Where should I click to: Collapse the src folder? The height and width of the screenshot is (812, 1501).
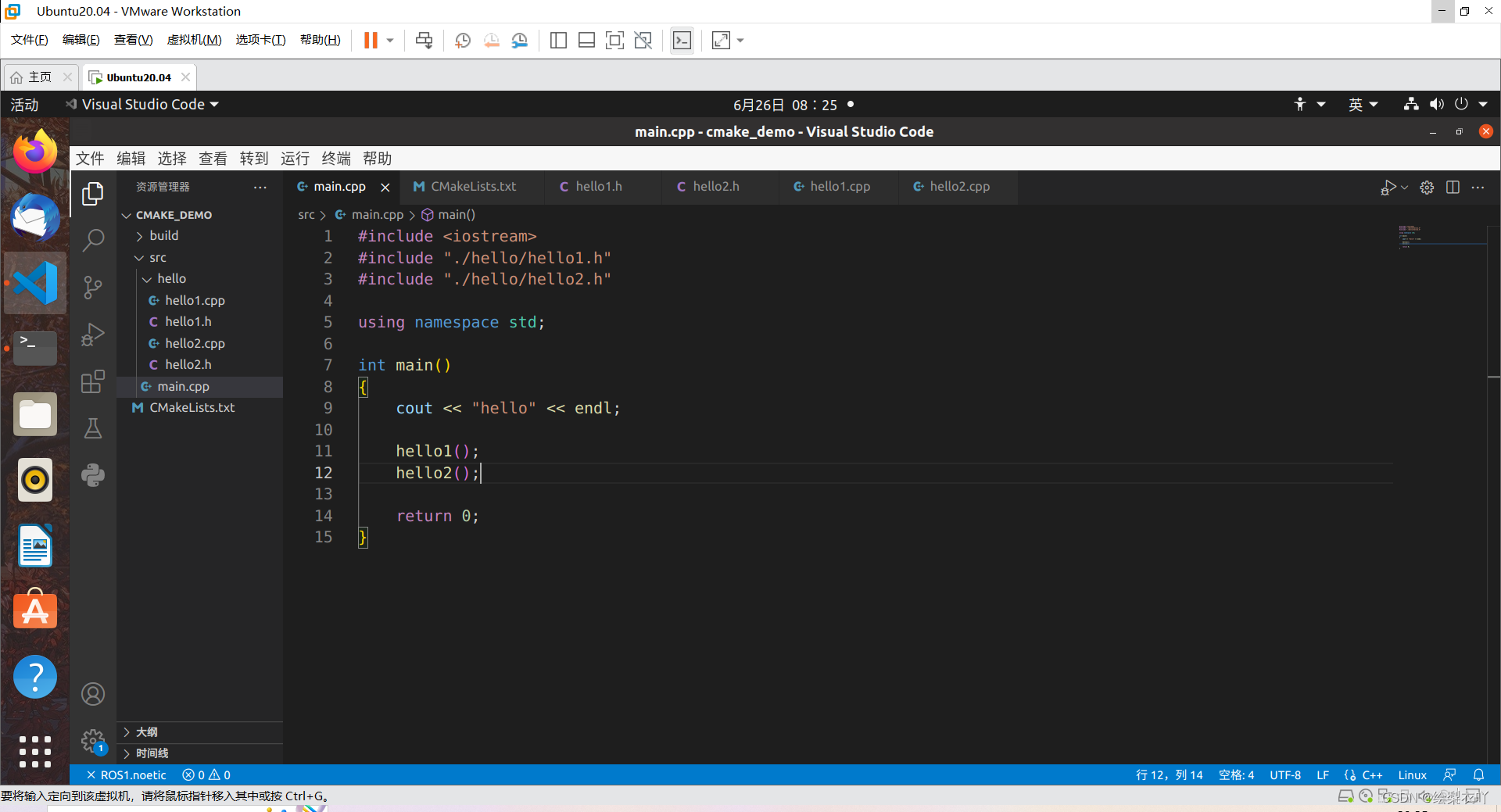tap(139, 258)
